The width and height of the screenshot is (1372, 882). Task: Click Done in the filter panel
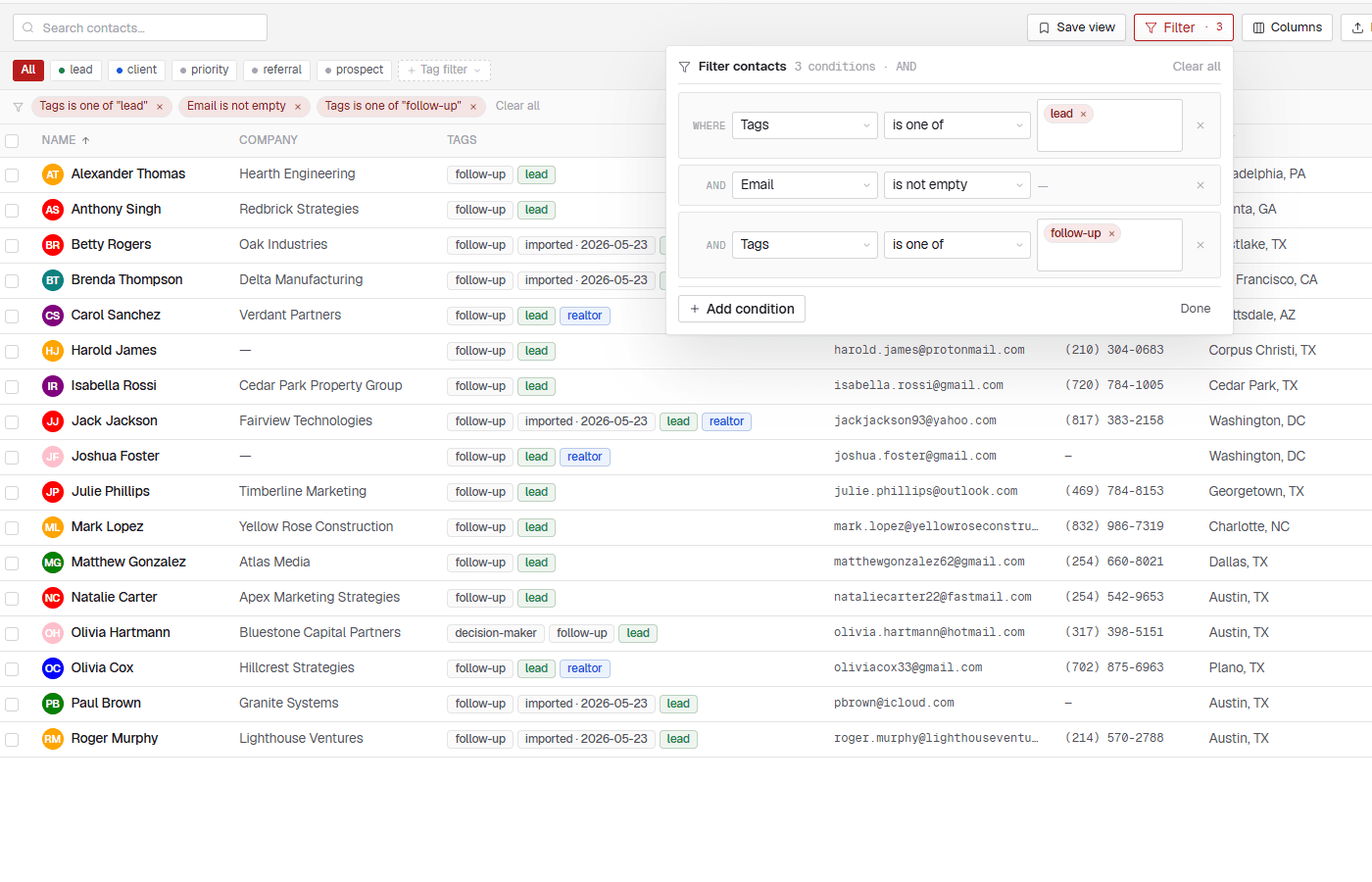click(1195, 309)
